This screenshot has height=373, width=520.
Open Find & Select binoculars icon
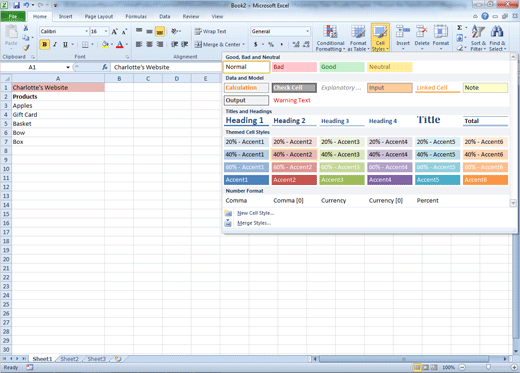tap(497, 32)
